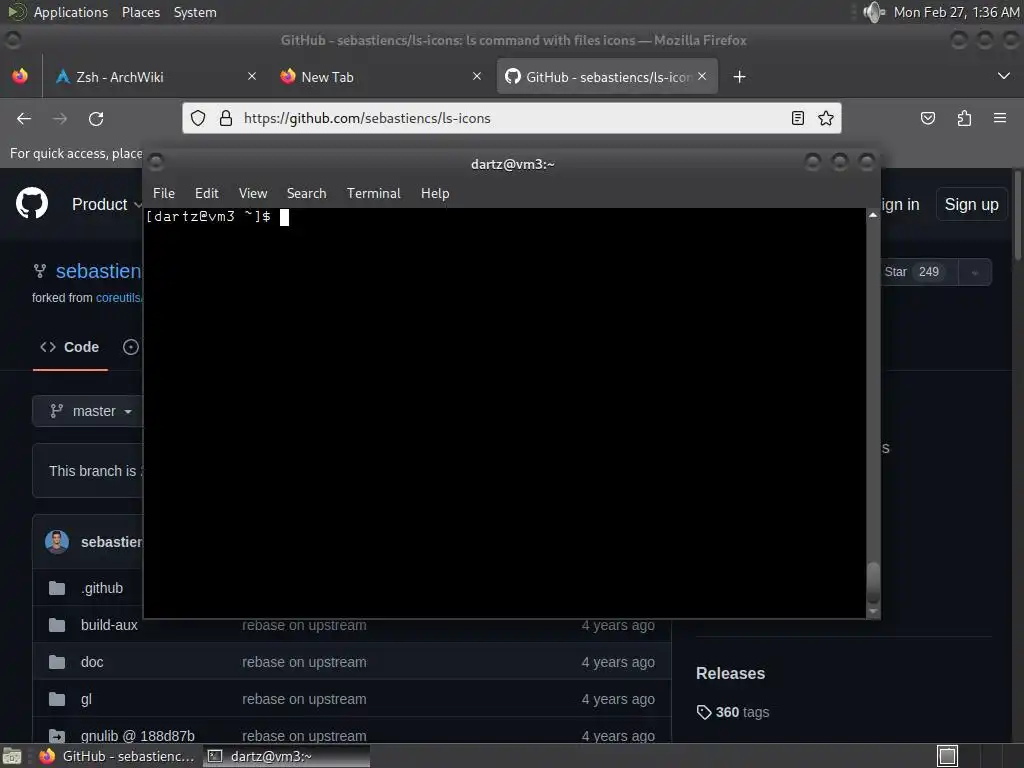Click the URL address bar
Image resolution: width=1024 pixels, height=768 pixels.
511,118
